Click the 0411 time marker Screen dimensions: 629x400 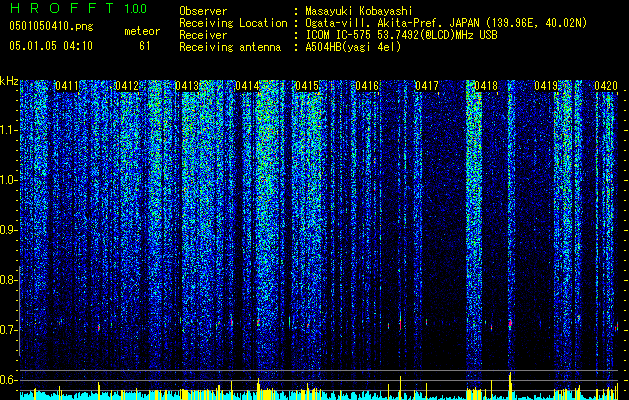(x=67, y=86)
